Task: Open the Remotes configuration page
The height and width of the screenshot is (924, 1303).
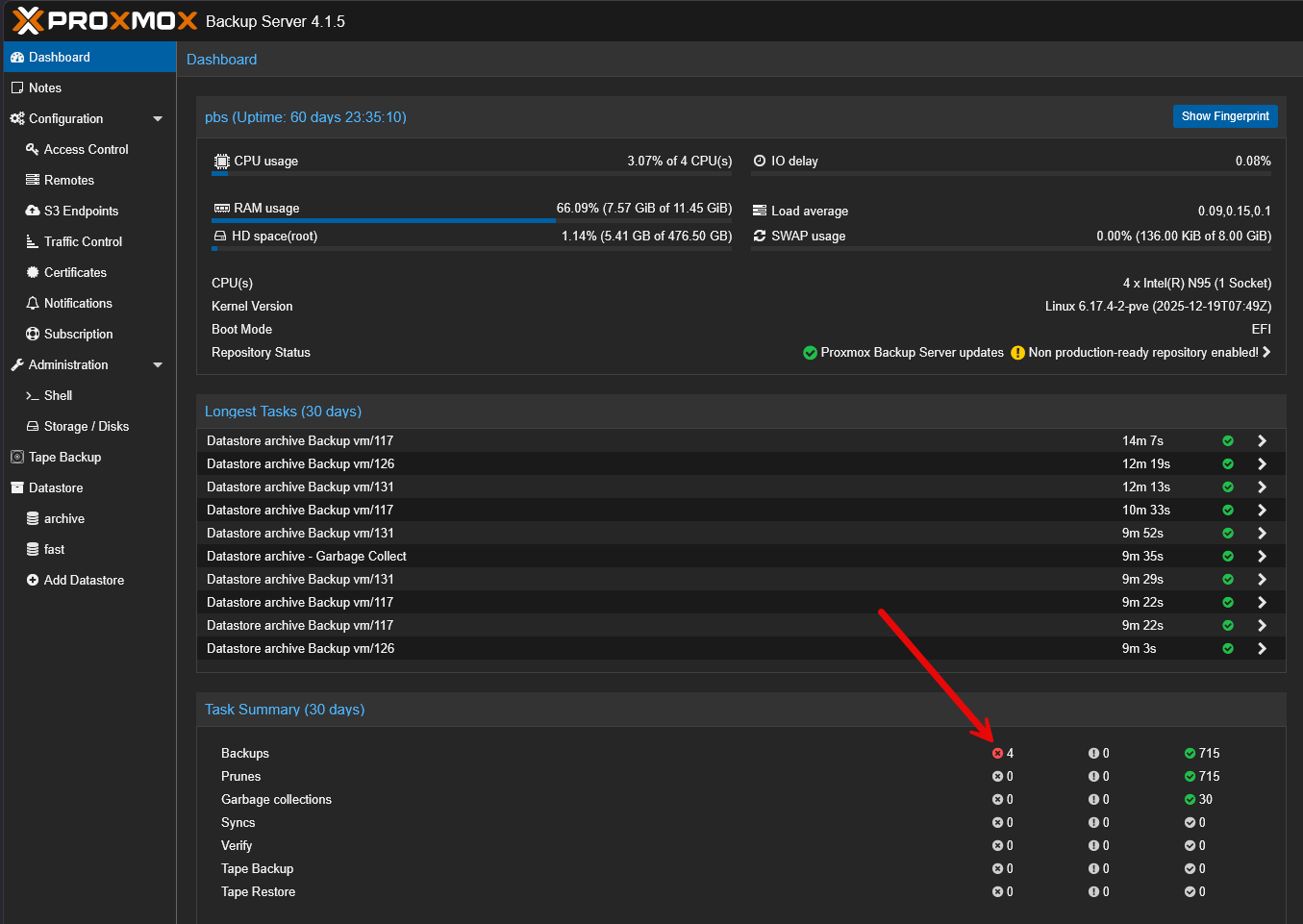Action: point(68,180)
